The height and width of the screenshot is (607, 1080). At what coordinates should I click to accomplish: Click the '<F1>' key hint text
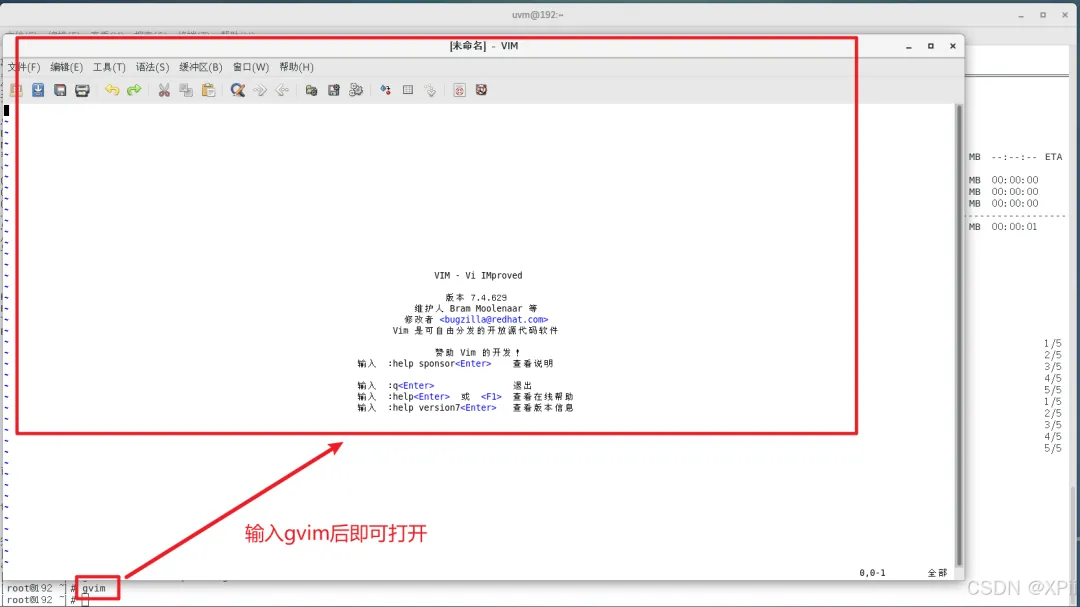(491, 397)
